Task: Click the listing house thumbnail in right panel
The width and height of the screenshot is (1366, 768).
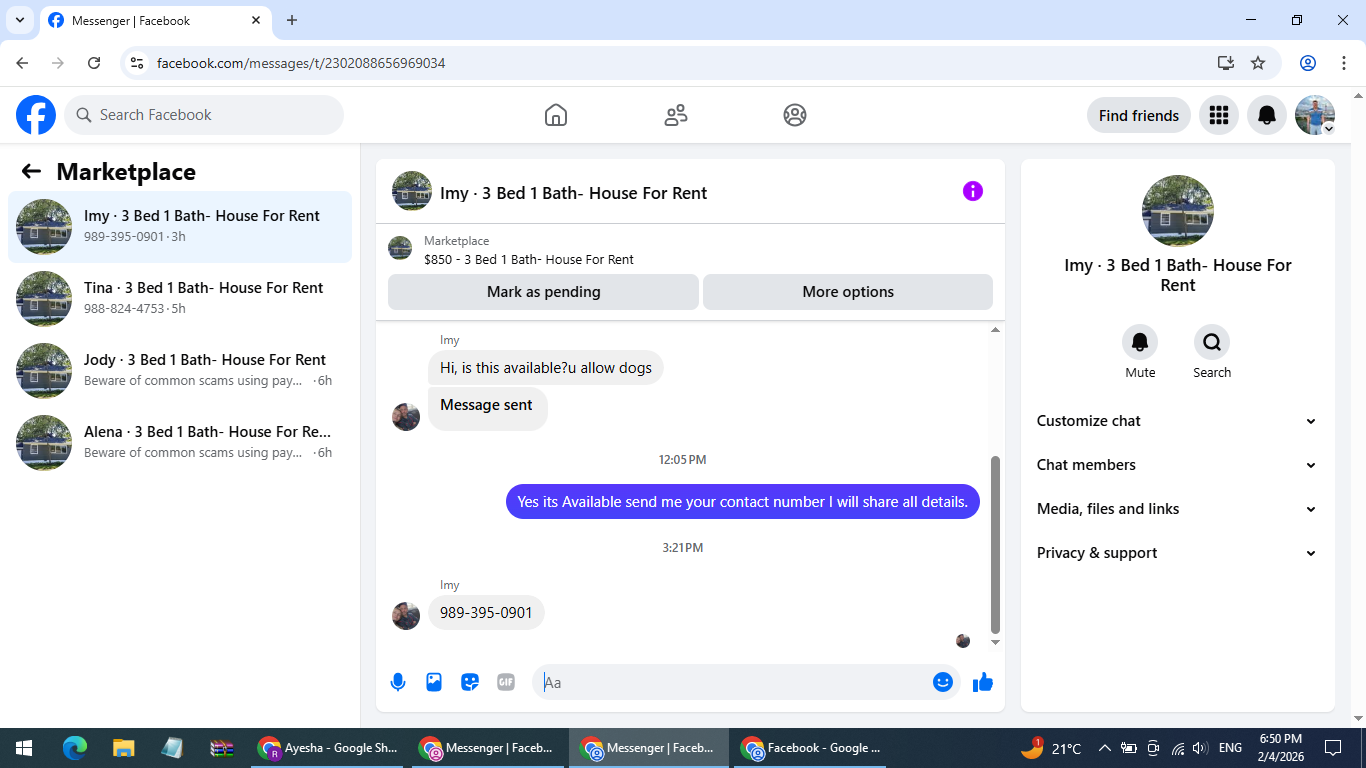Action: tap(1178, 211)
